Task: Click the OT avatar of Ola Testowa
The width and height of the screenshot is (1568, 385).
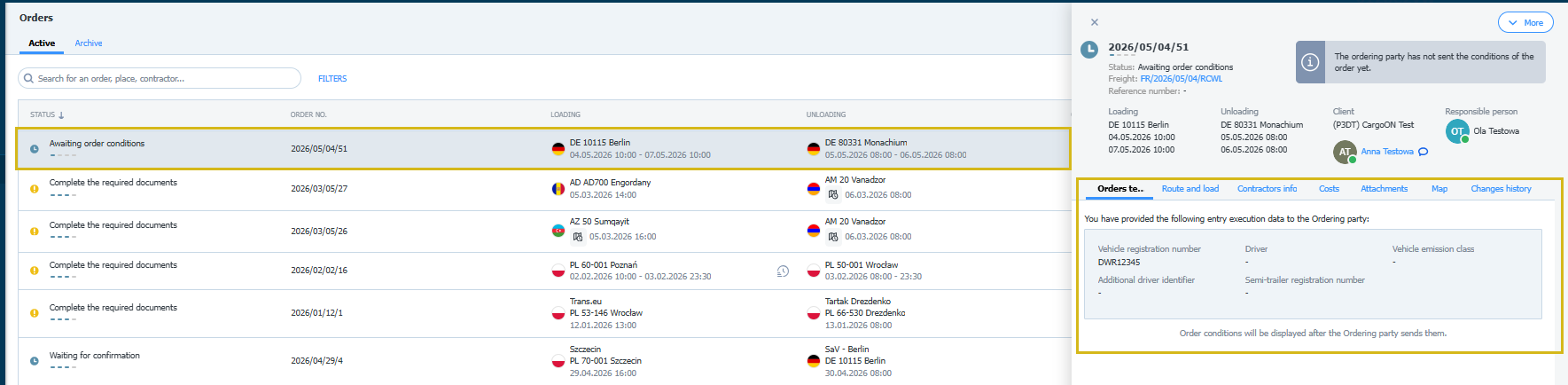Action: coord(1457,131)
